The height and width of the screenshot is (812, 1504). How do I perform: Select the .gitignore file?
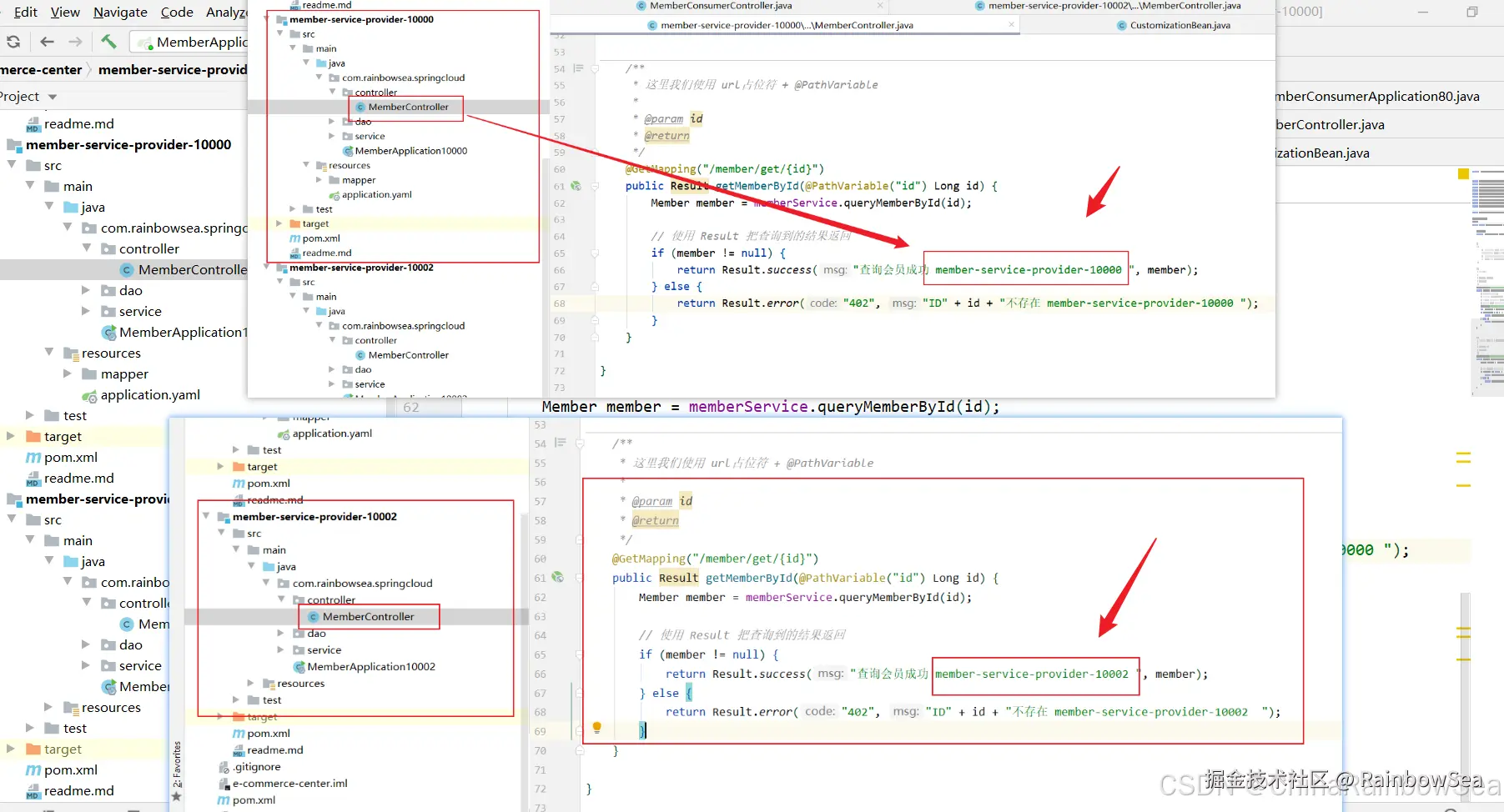pos(257,767)
